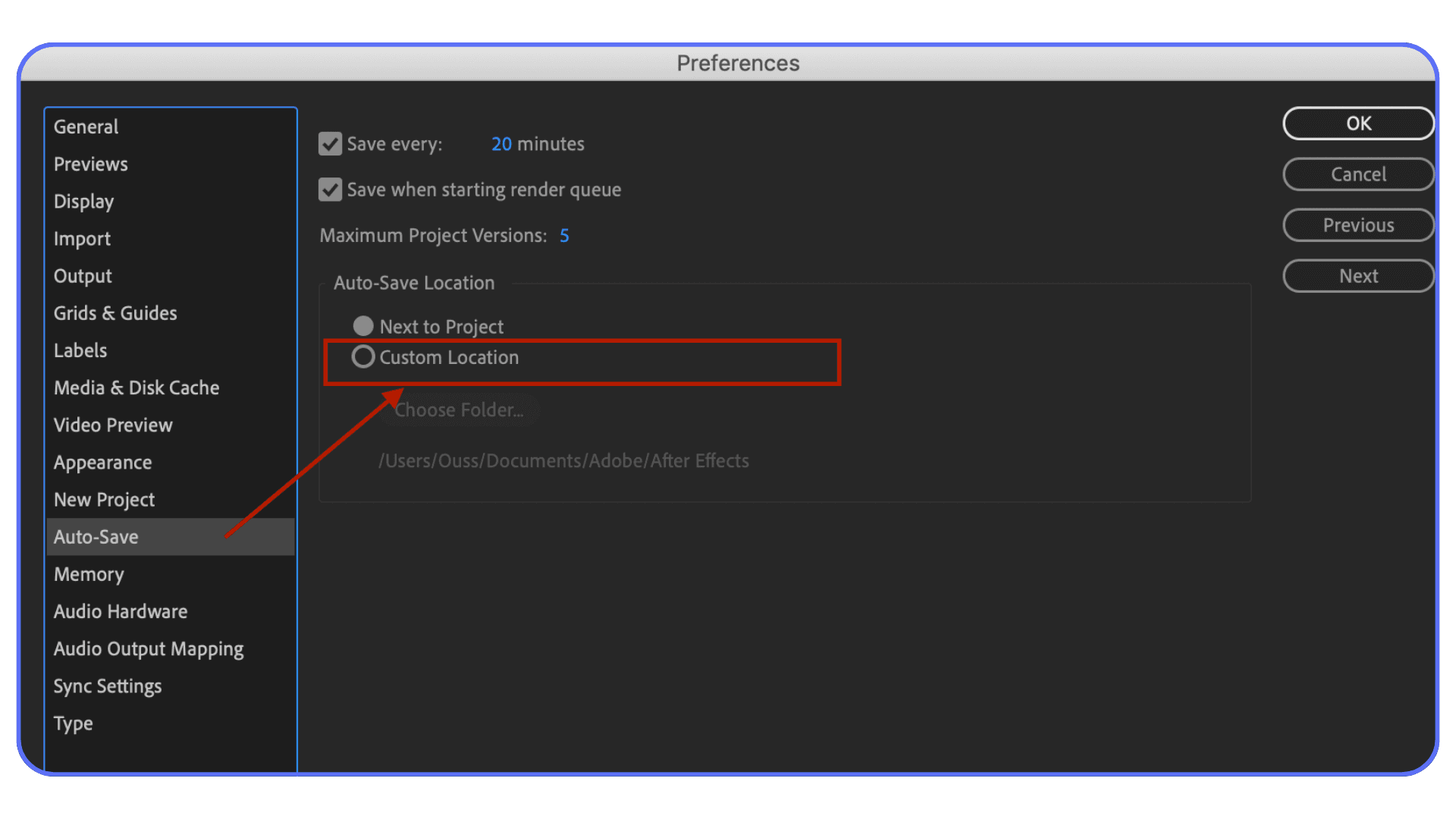This screenshot has height=819, width=1456.
Task: Cancel the Preferences dialog
Action: [1357, 174]
